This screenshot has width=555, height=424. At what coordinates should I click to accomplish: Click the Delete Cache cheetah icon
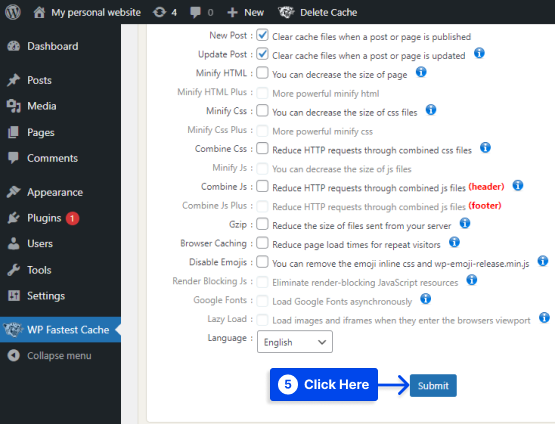click(286, 12)
